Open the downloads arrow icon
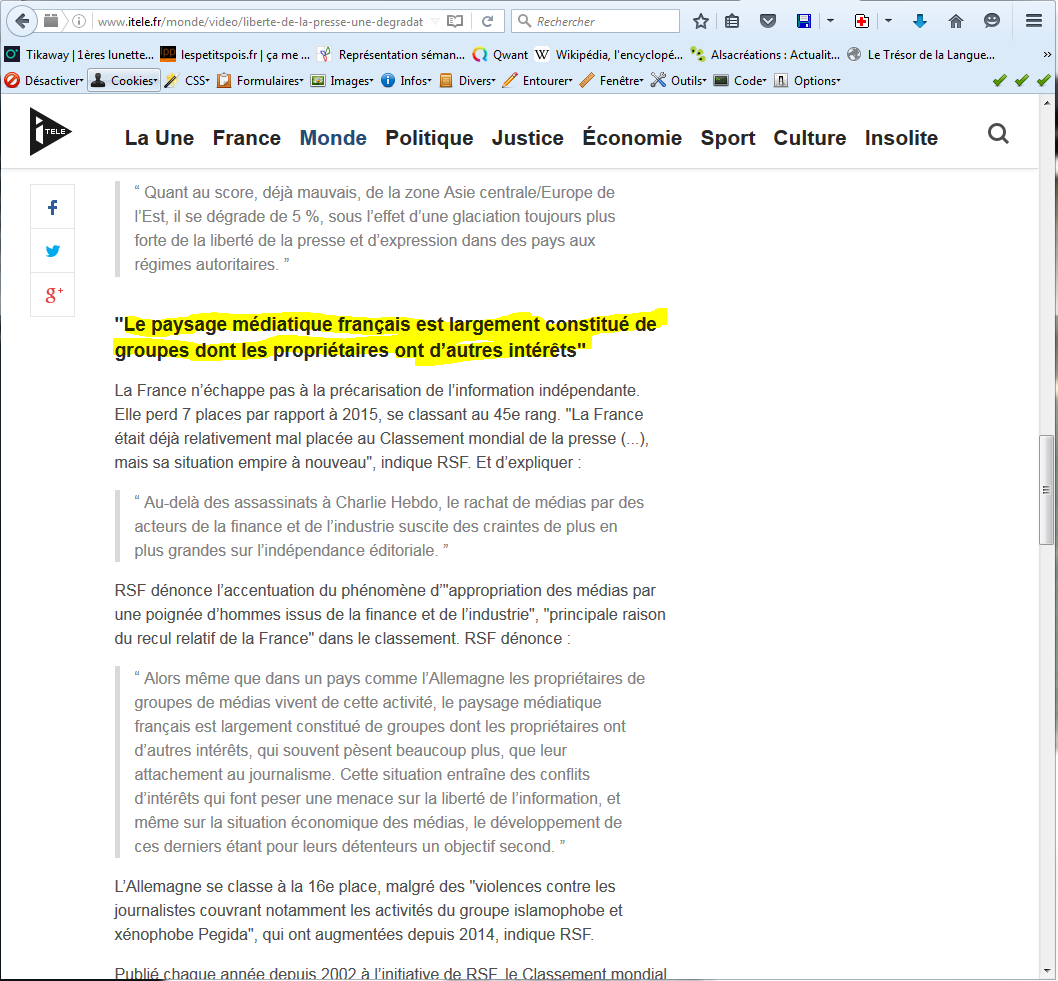 tap(920, 21)
